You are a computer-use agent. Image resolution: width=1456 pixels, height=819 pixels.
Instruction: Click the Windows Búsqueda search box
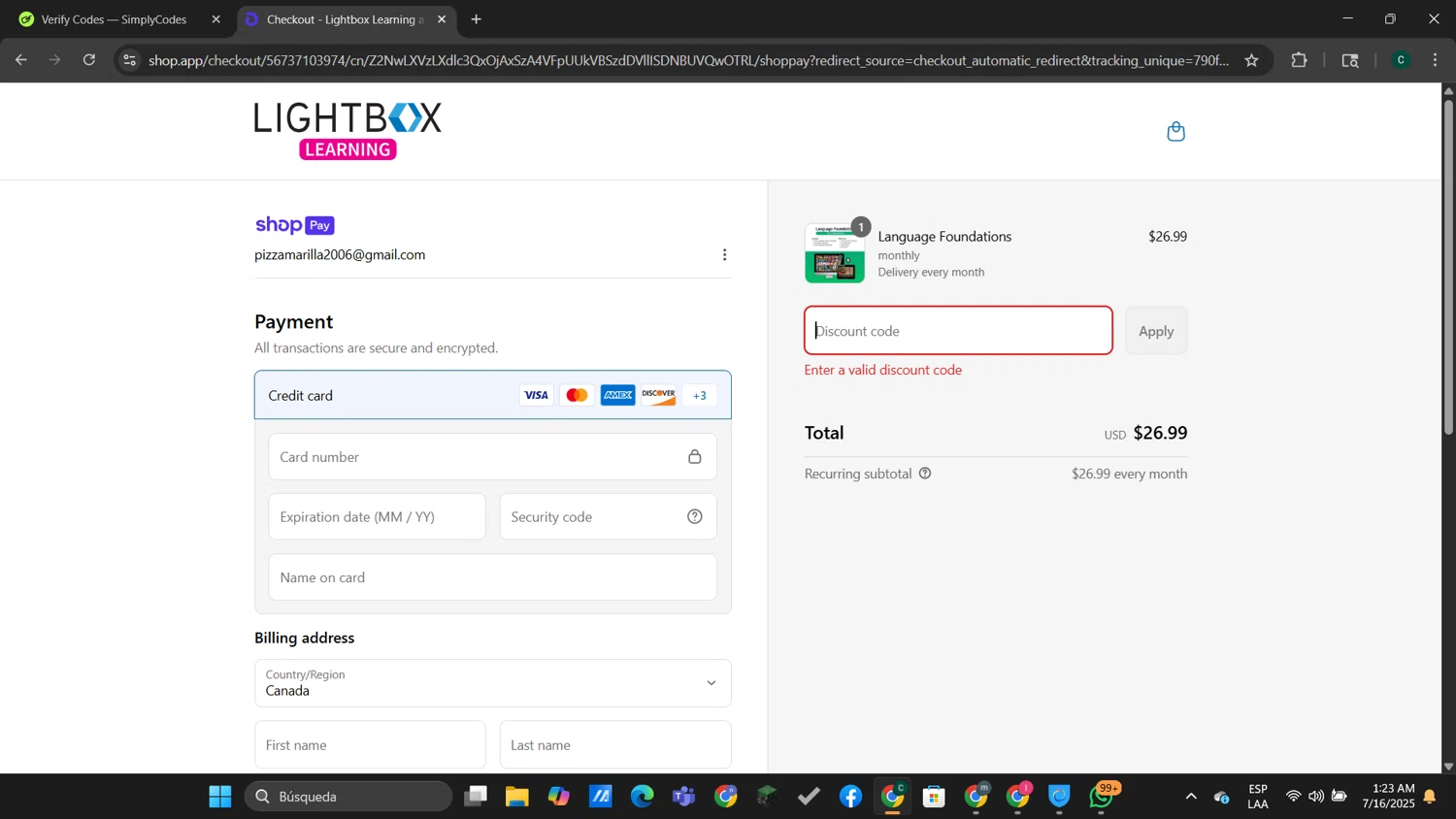click(x=348, y=797)
